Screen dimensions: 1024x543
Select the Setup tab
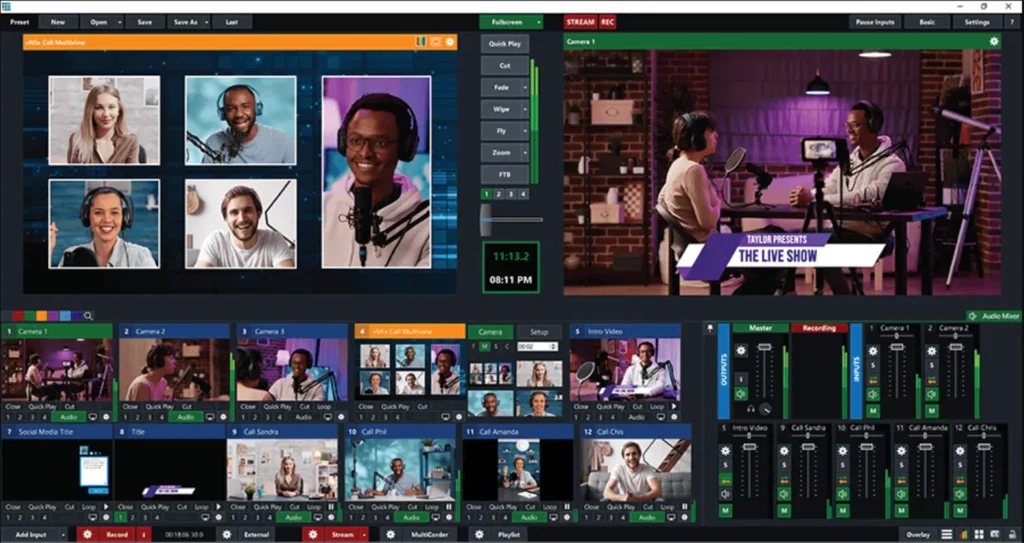[539, 332]
